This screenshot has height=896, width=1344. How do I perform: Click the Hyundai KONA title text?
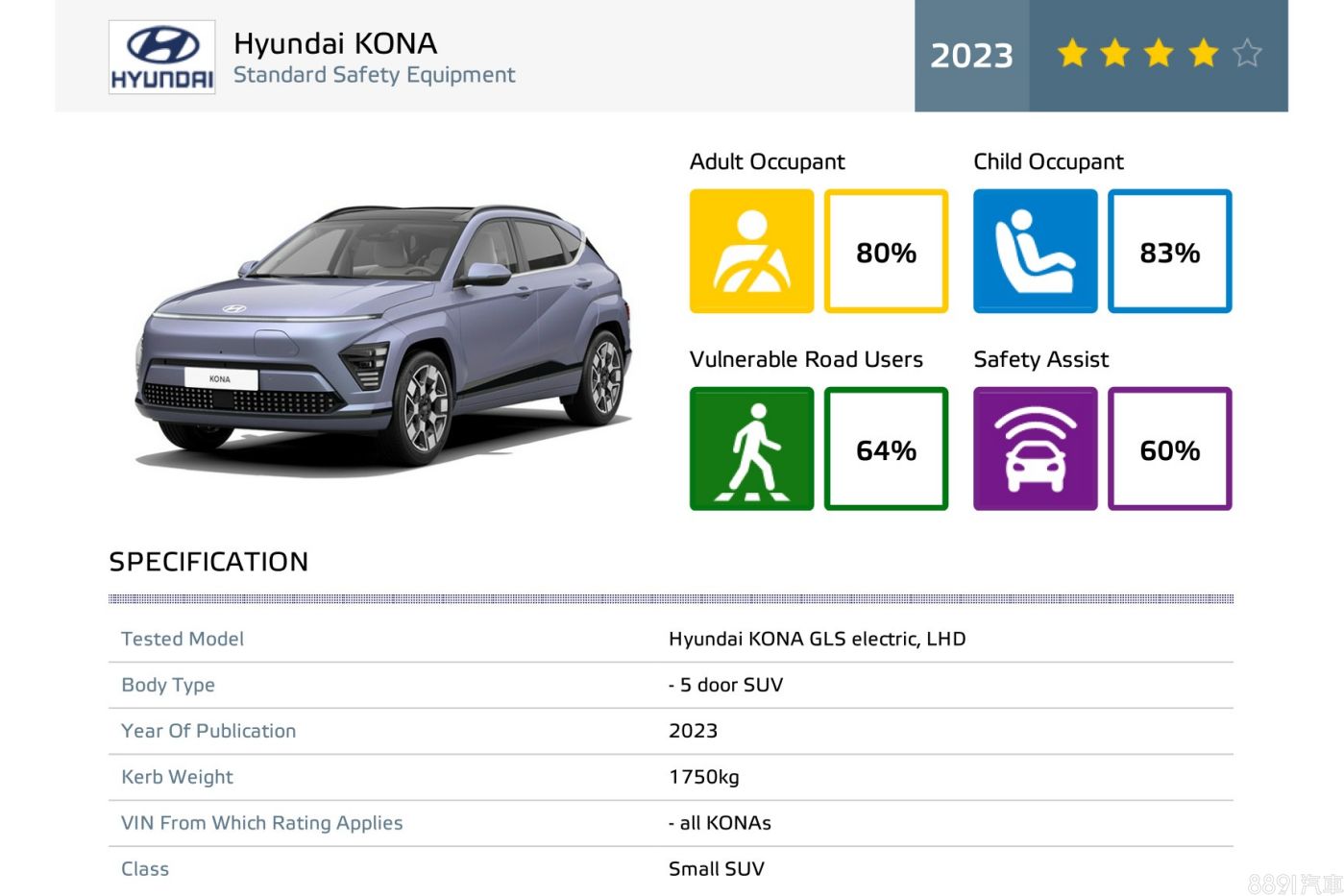point(335,43)
